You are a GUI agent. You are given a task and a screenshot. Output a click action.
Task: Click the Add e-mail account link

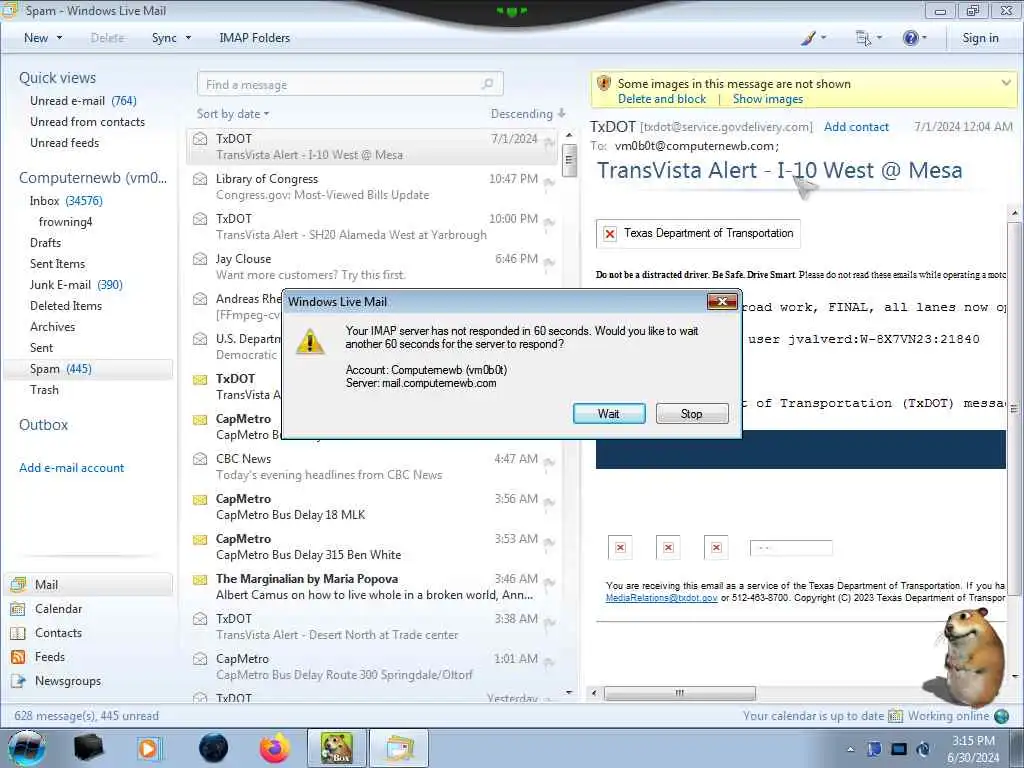(72, 468)
